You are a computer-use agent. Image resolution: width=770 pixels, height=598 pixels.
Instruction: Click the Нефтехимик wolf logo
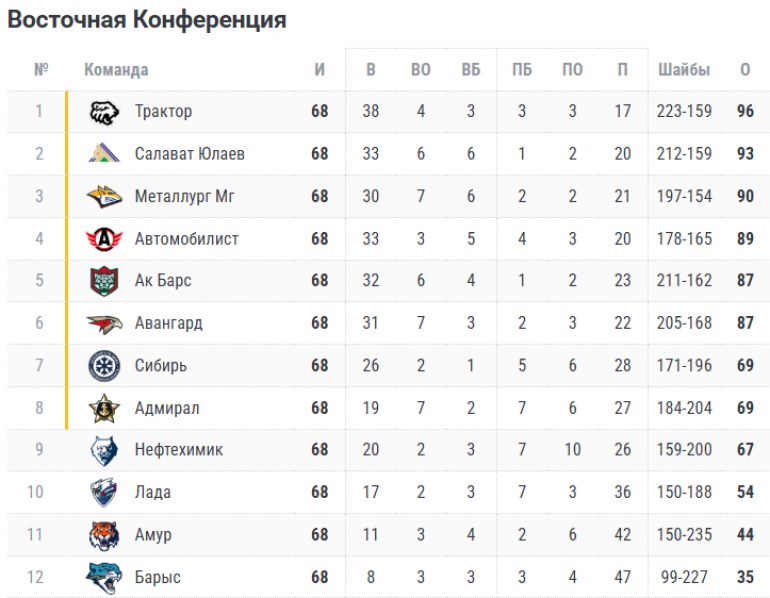[x=104, y=450]
